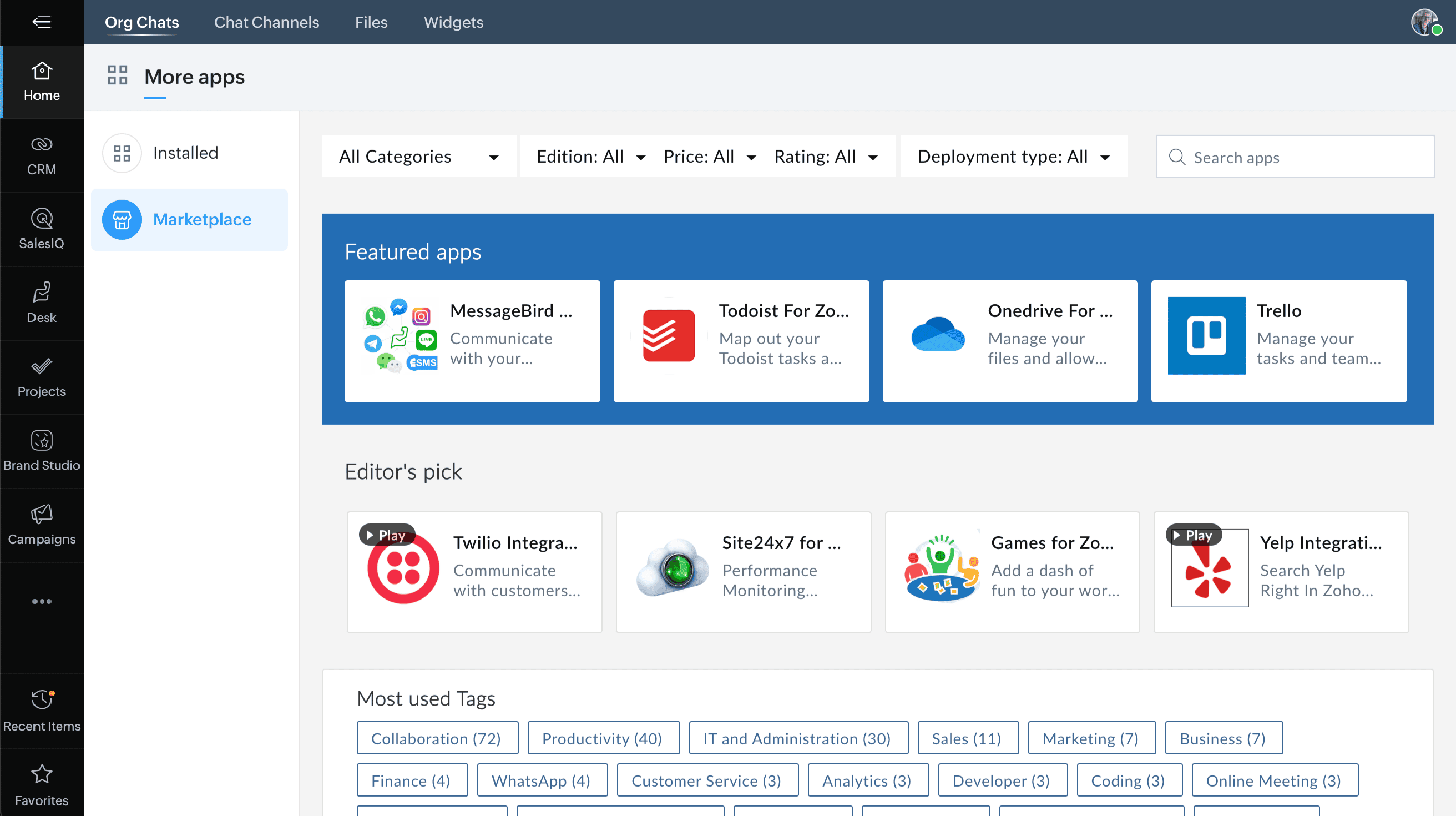Open the CRM app from the sidebar

tap(41, 155)
